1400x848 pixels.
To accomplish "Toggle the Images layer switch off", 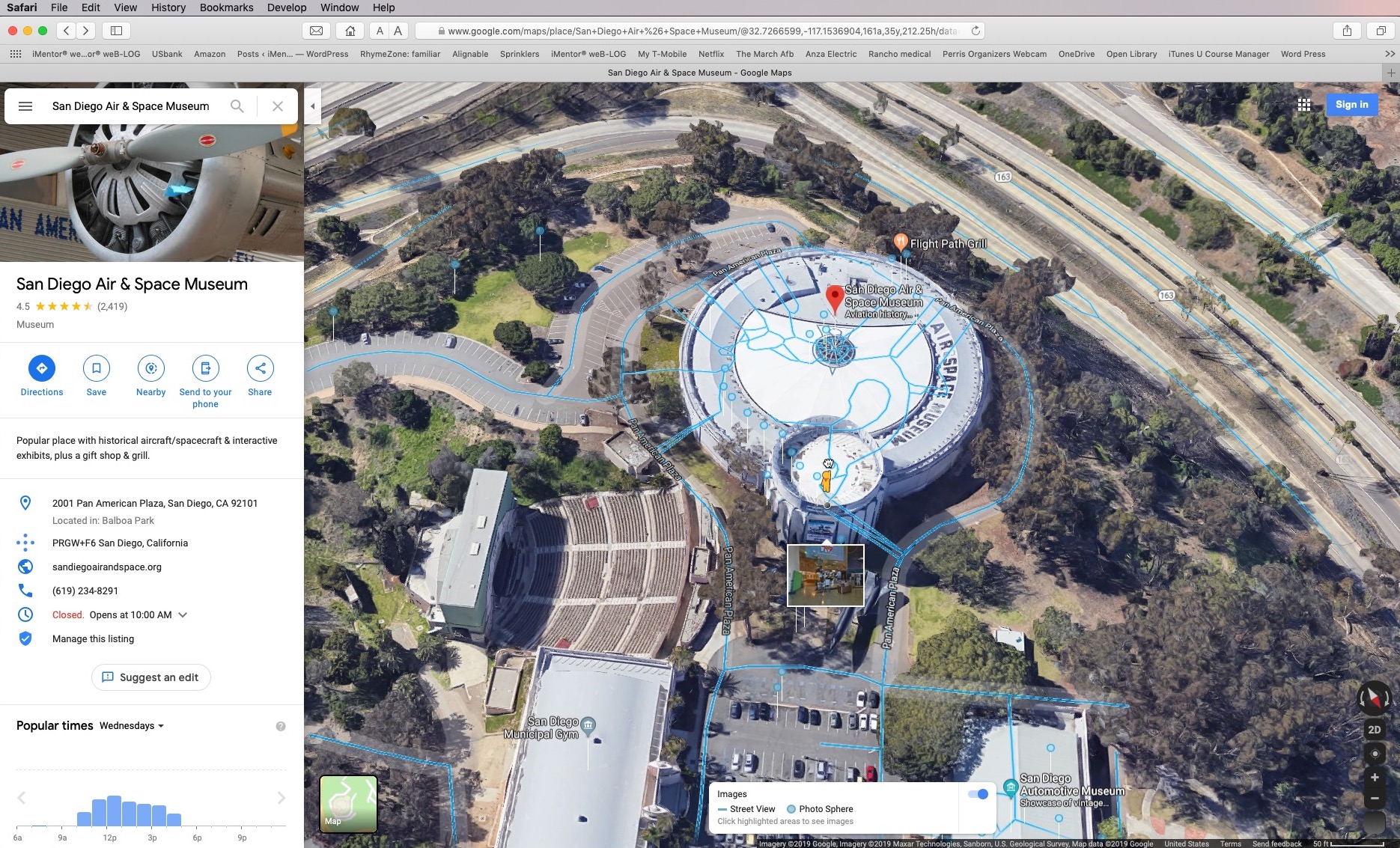I will [x=978, y=794].
